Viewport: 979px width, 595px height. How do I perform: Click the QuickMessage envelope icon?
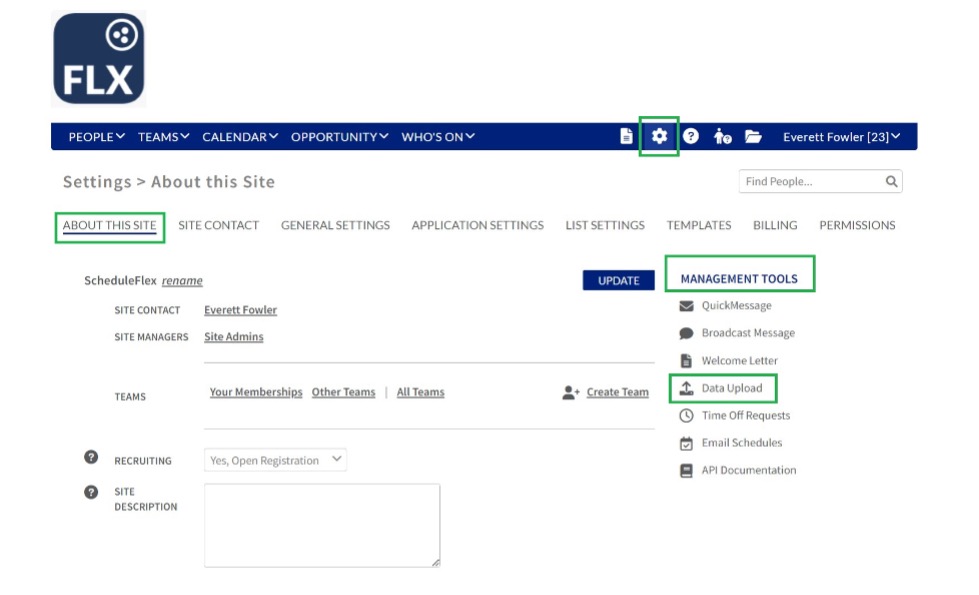click(686, 306)
